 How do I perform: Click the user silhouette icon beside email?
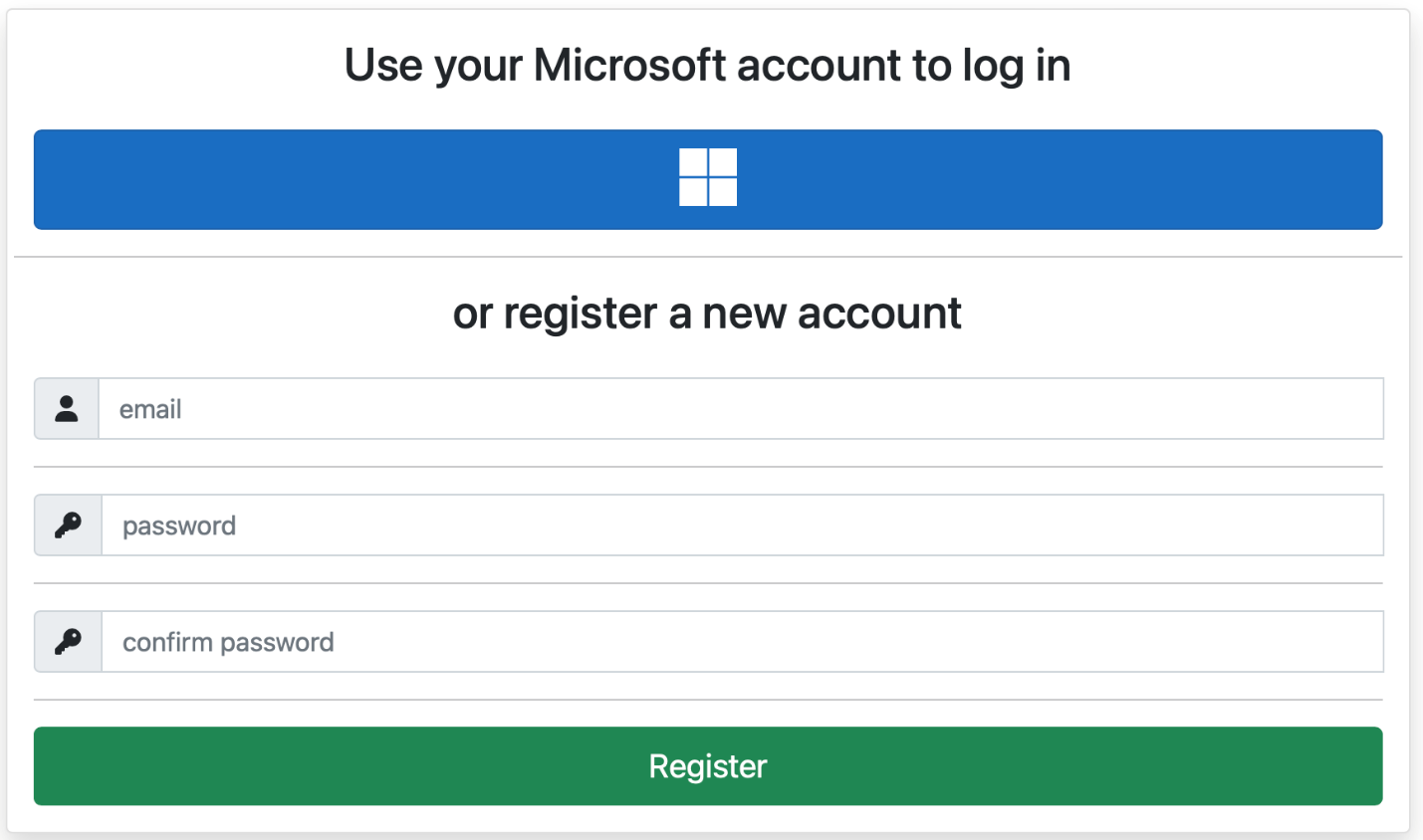pos(67,409)
